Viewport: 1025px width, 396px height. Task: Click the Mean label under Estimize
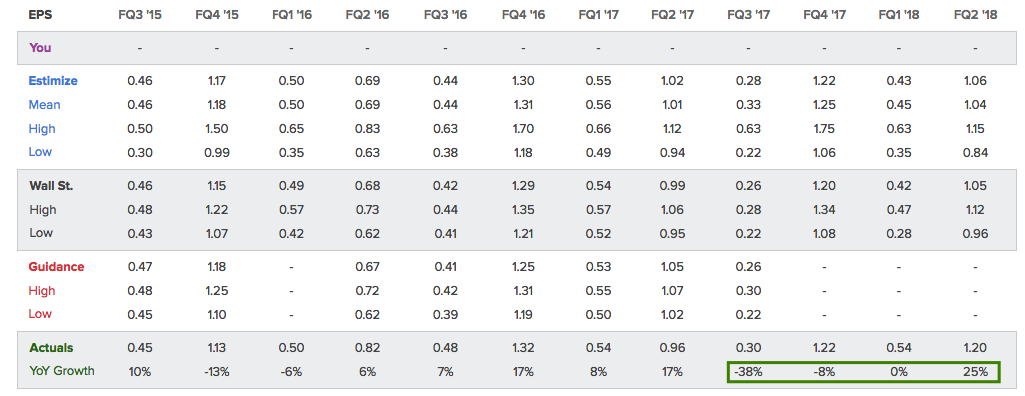[44, 105]
